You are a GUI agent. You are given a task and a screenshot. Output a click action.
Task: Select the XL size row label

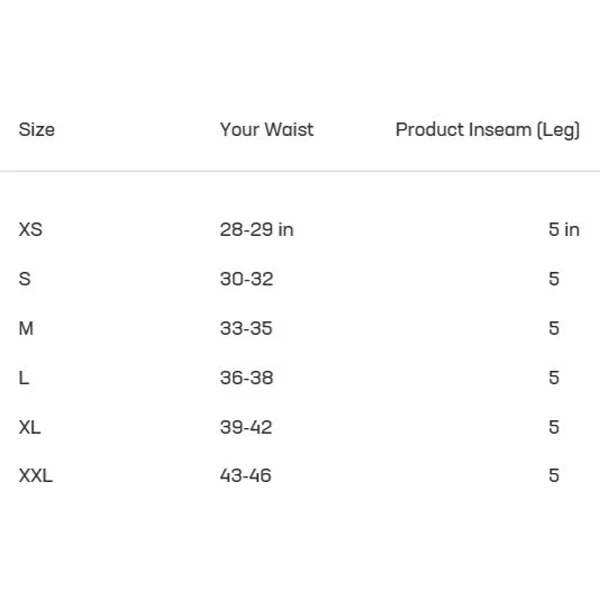(29, 427)
